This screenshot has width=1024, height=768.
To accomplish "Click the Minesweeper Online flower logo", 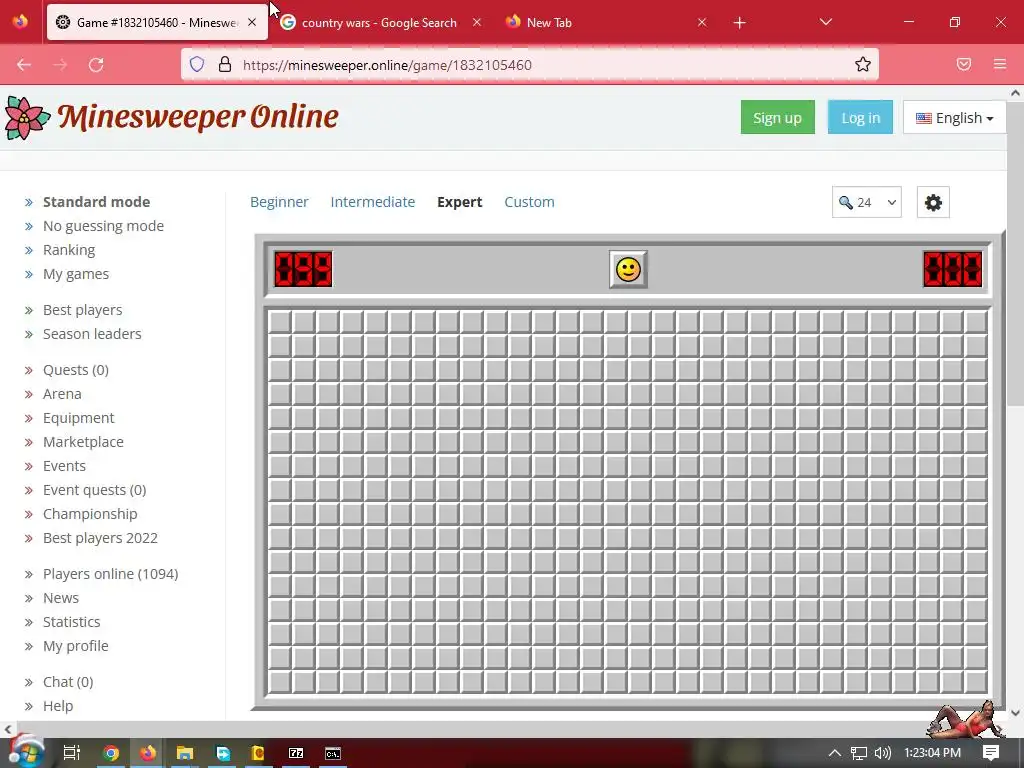I will [x=27, y=118].
